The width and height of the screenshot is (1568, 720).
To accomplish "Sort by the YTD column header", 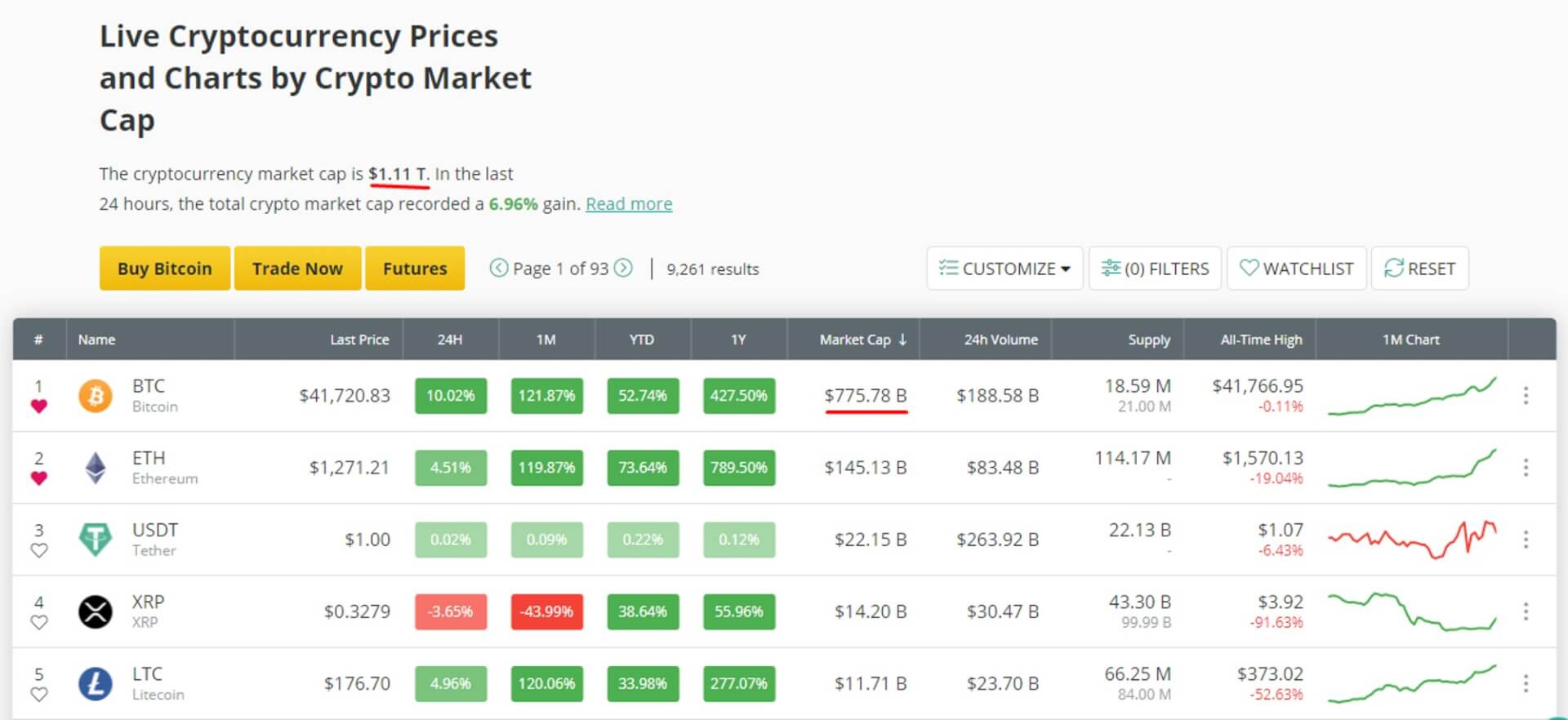I will (x=642, y=340).
